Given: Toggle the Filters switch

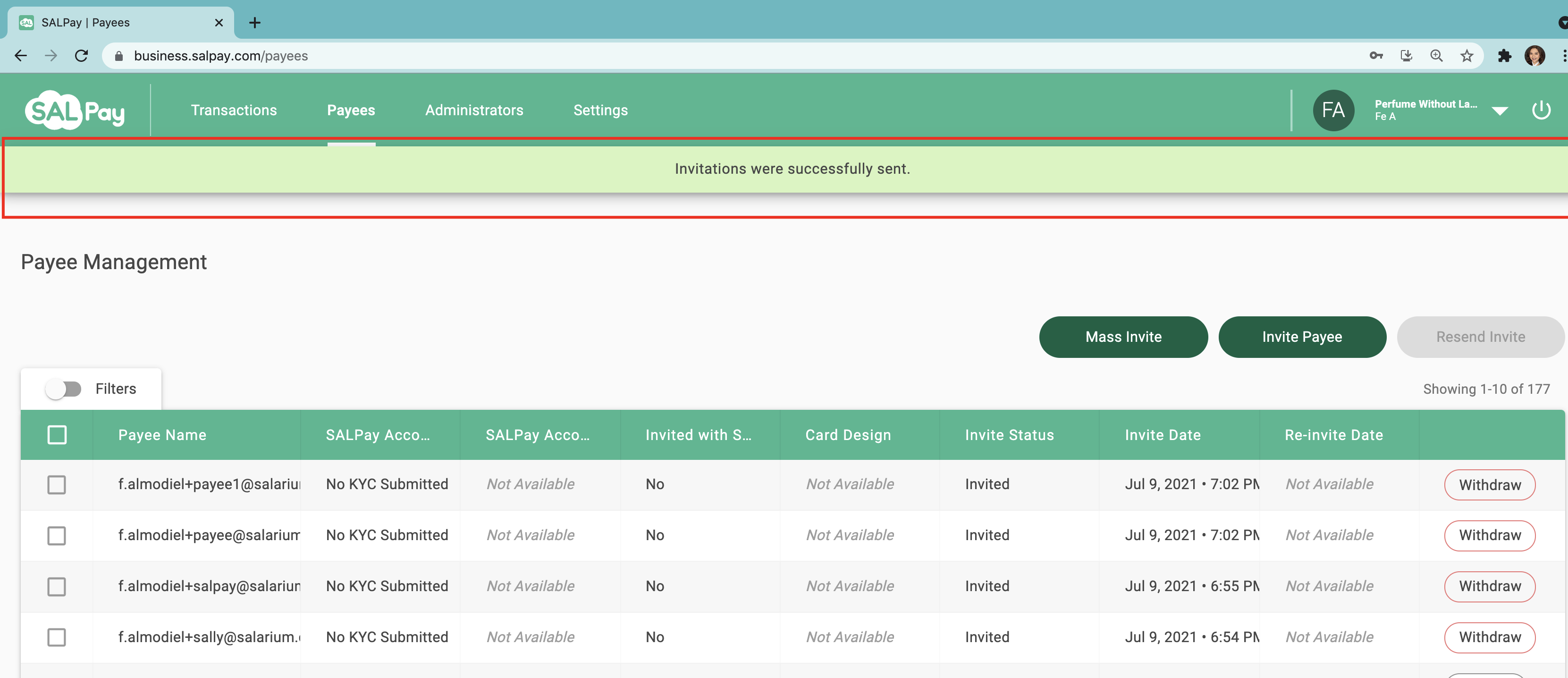Looking at the screenshot, I should [64, 389].
